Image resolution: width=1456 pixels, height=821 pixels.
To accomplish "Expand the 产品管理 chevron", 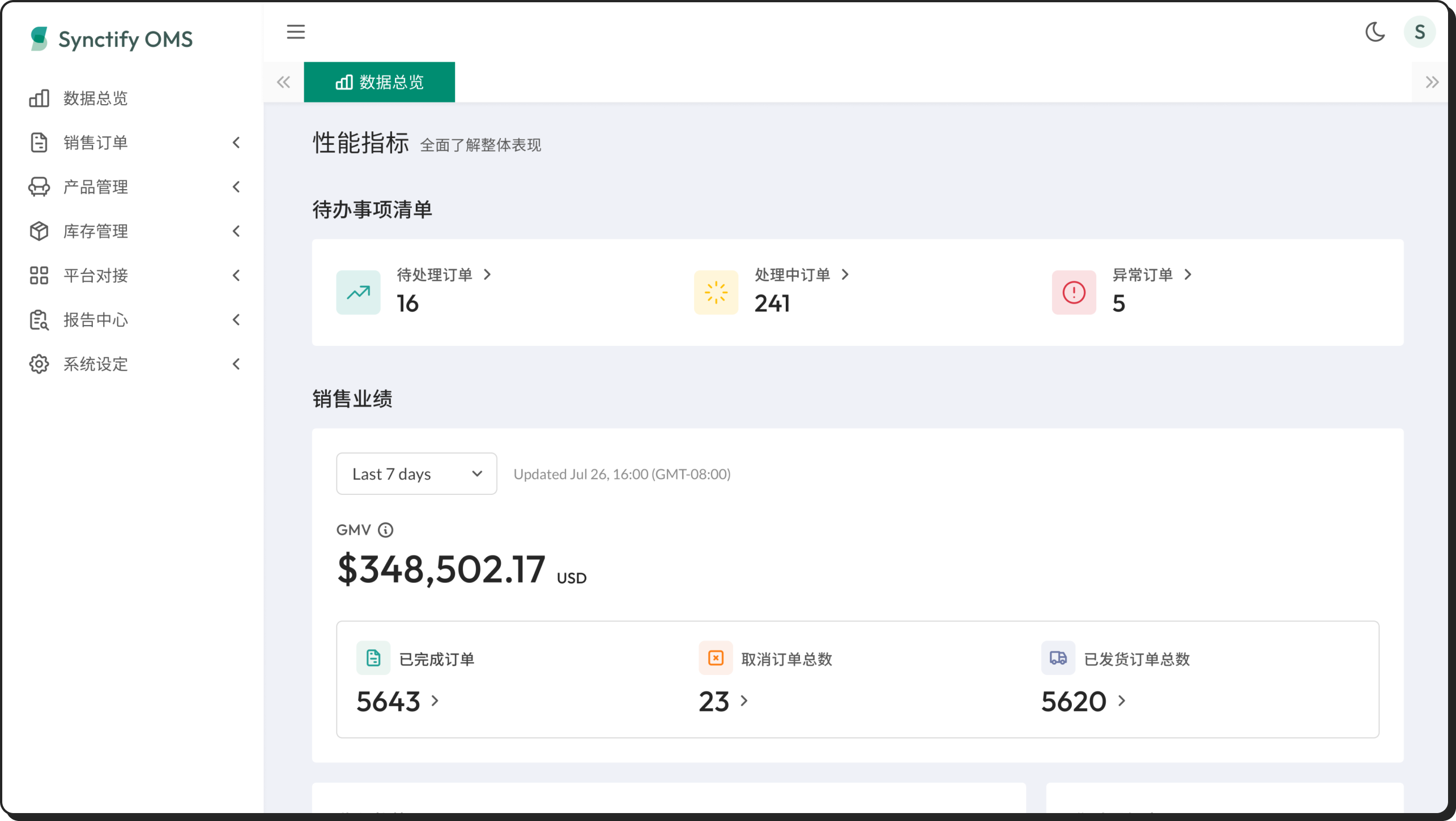I will pos(236,187).
